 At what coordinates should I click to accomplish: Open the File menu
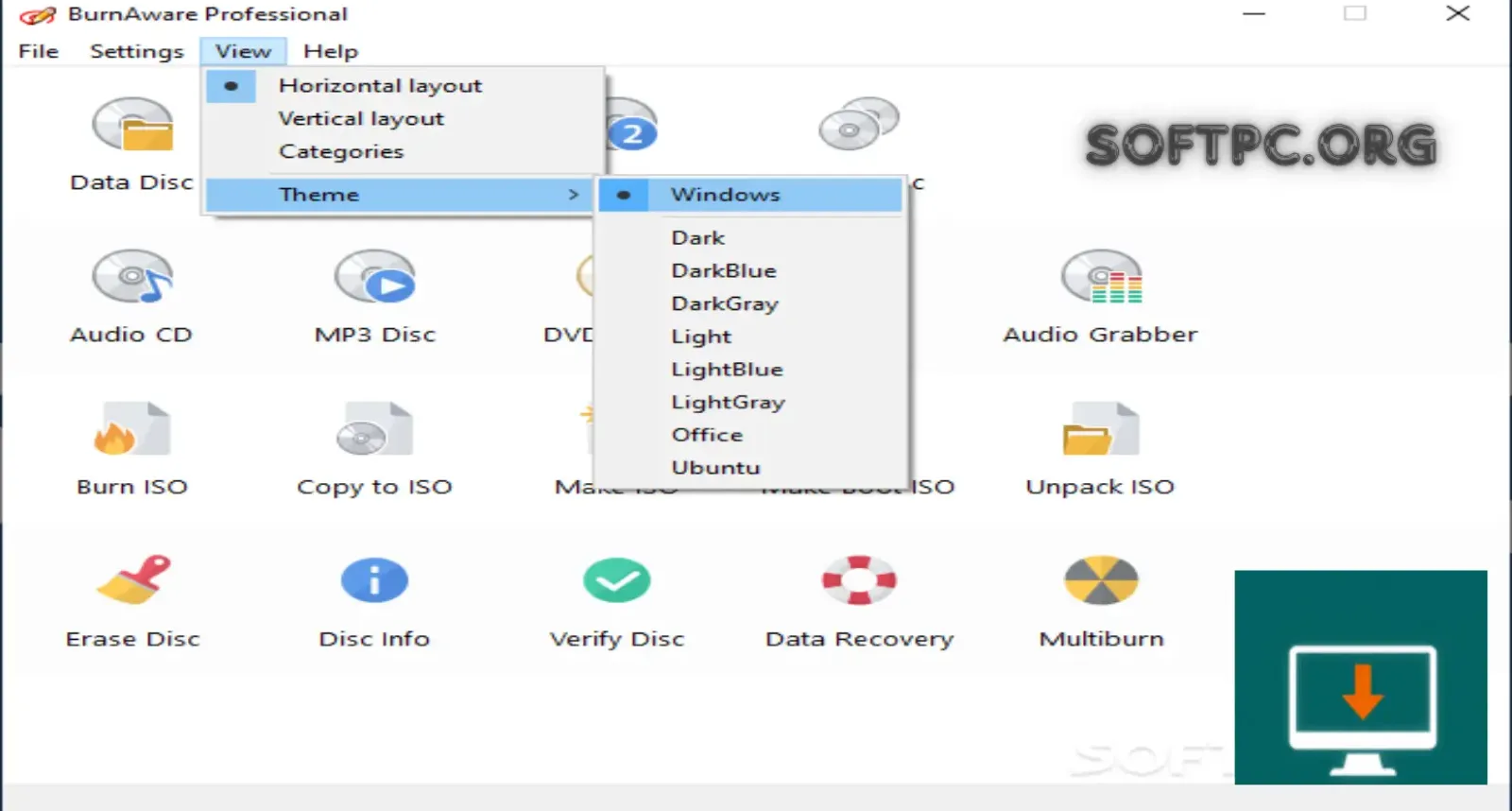tap(39, 51)
